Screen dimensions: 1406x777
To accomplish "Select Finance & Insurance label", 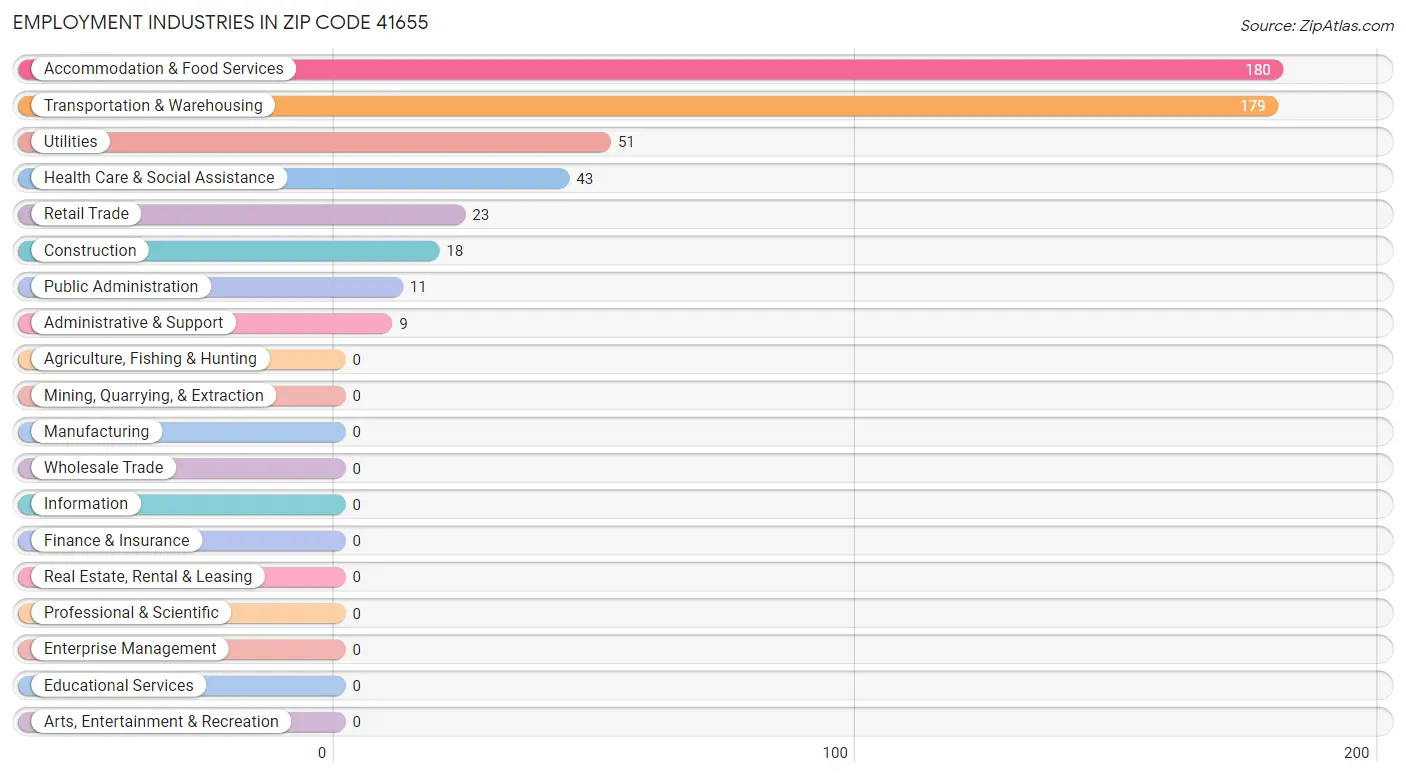I will coord(116,540).
